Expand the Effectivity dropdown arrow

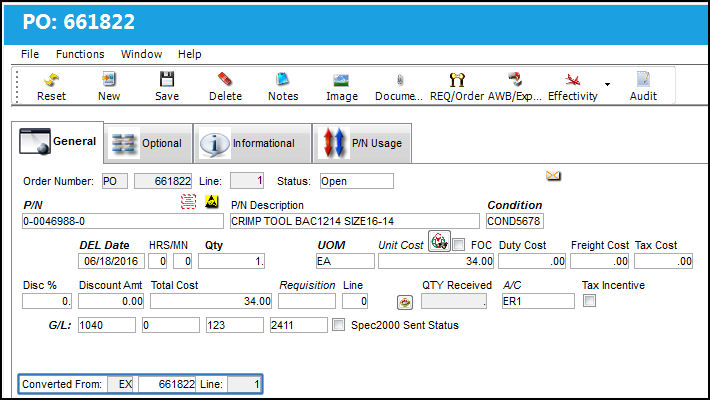(607, 84)
